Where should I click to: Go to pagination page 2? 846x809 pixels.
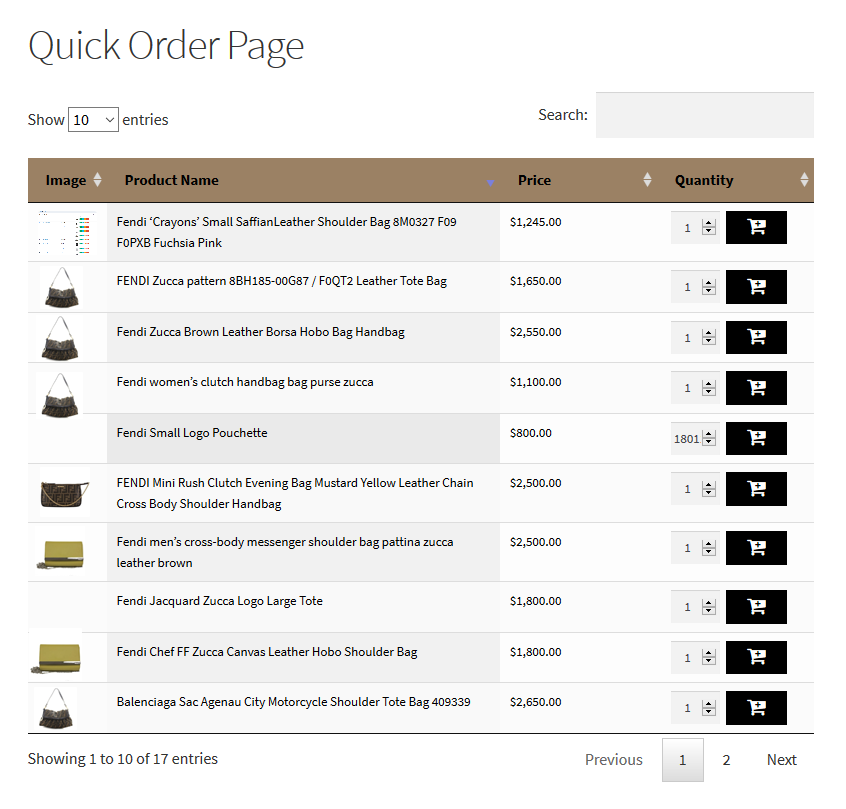click(726, 760)
